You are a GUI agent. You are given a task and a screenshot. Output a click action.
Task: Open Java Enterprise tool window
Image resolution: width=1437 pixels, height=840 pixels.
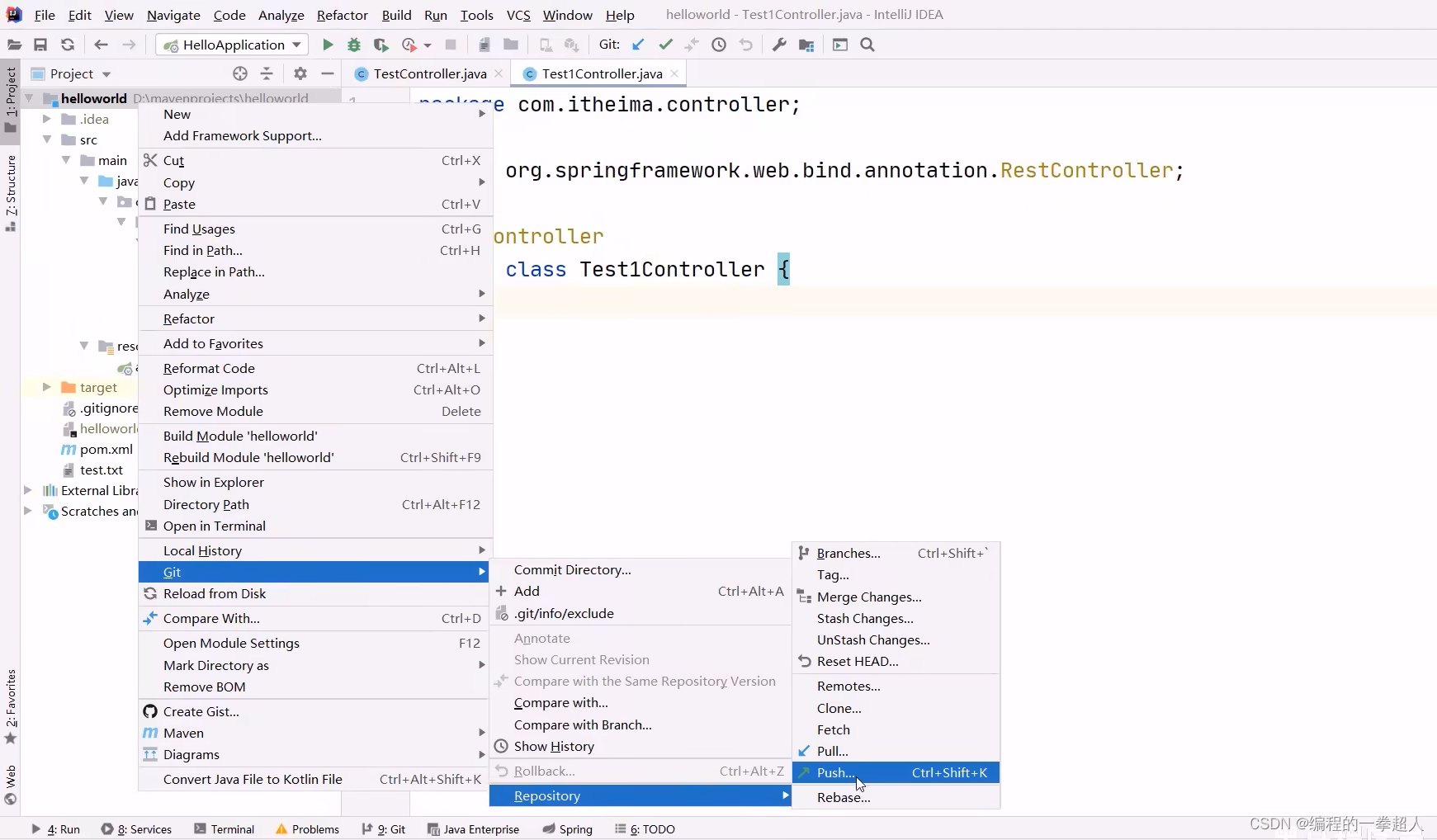point(473,829)
